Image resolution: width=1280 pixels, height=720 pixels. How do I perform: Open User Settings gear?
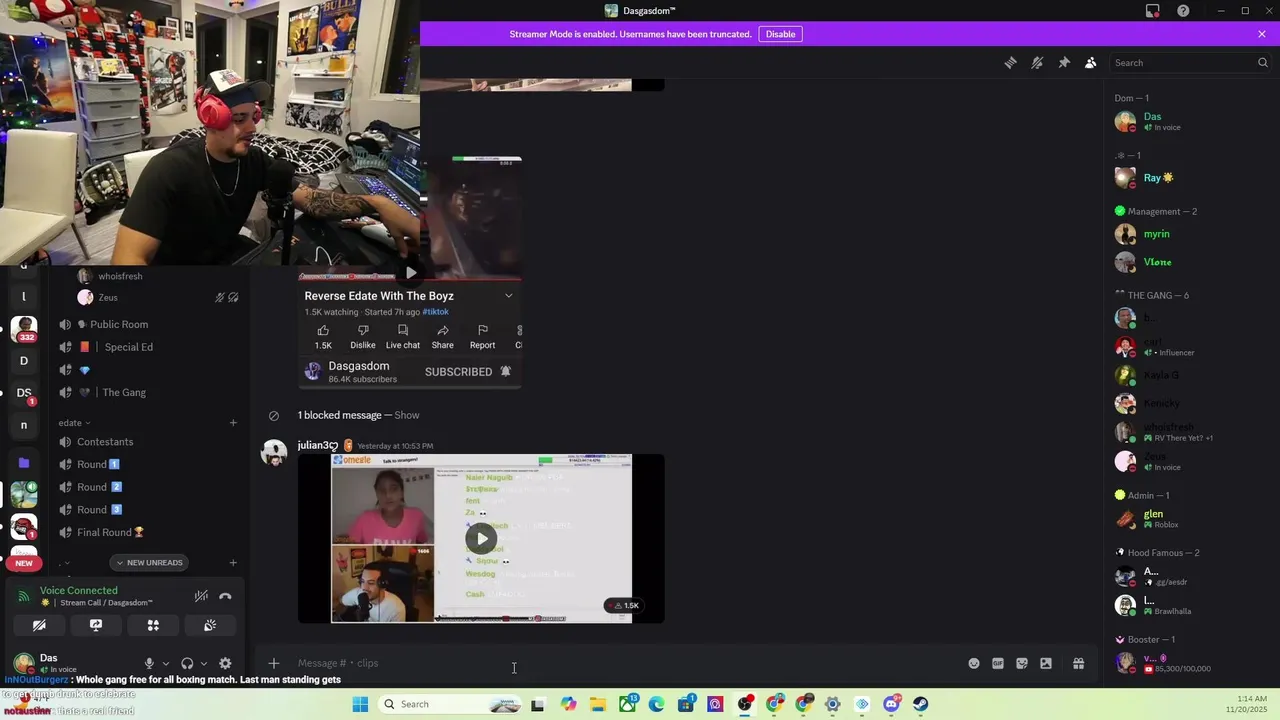(x=225, y=663)
